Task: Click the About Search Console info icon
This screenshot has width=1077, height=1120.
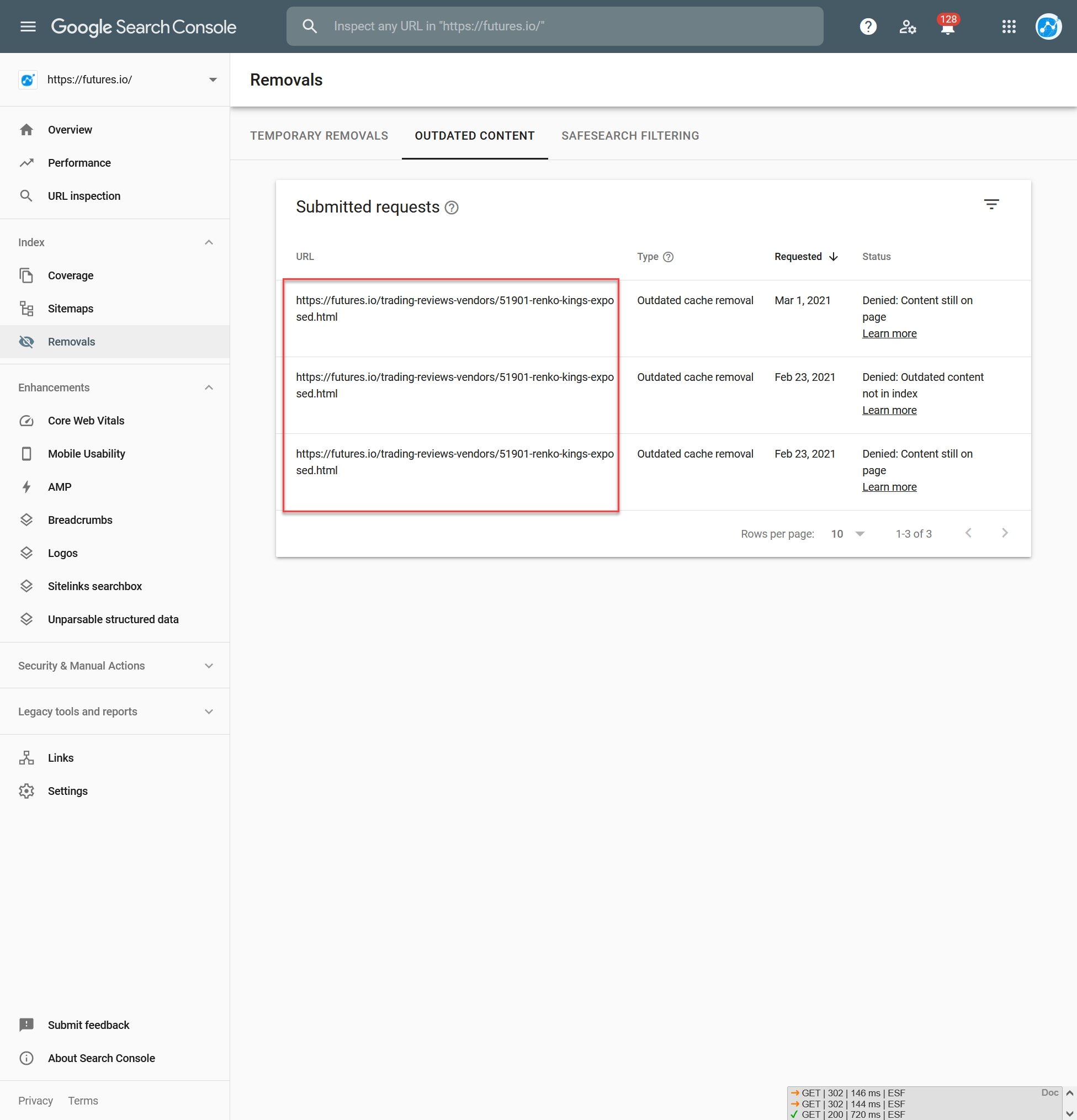Action: (26, 1058)
